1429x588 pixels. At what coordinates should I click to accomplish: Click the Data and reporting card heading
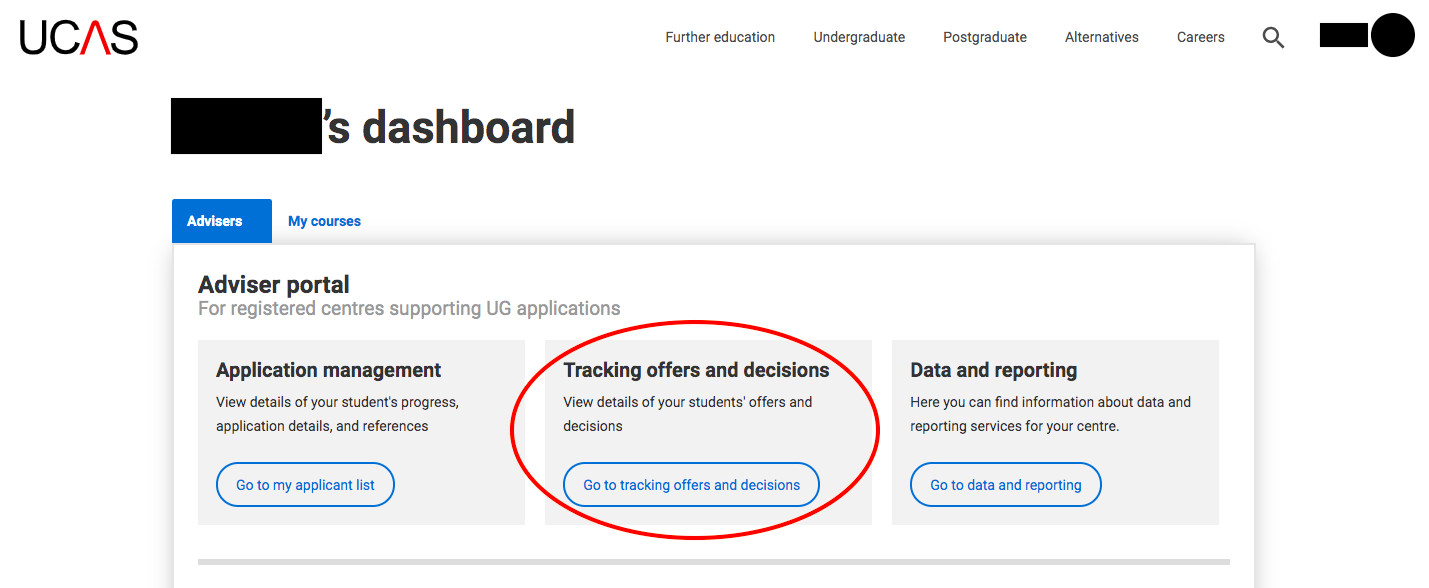click(x=993, y=370)
